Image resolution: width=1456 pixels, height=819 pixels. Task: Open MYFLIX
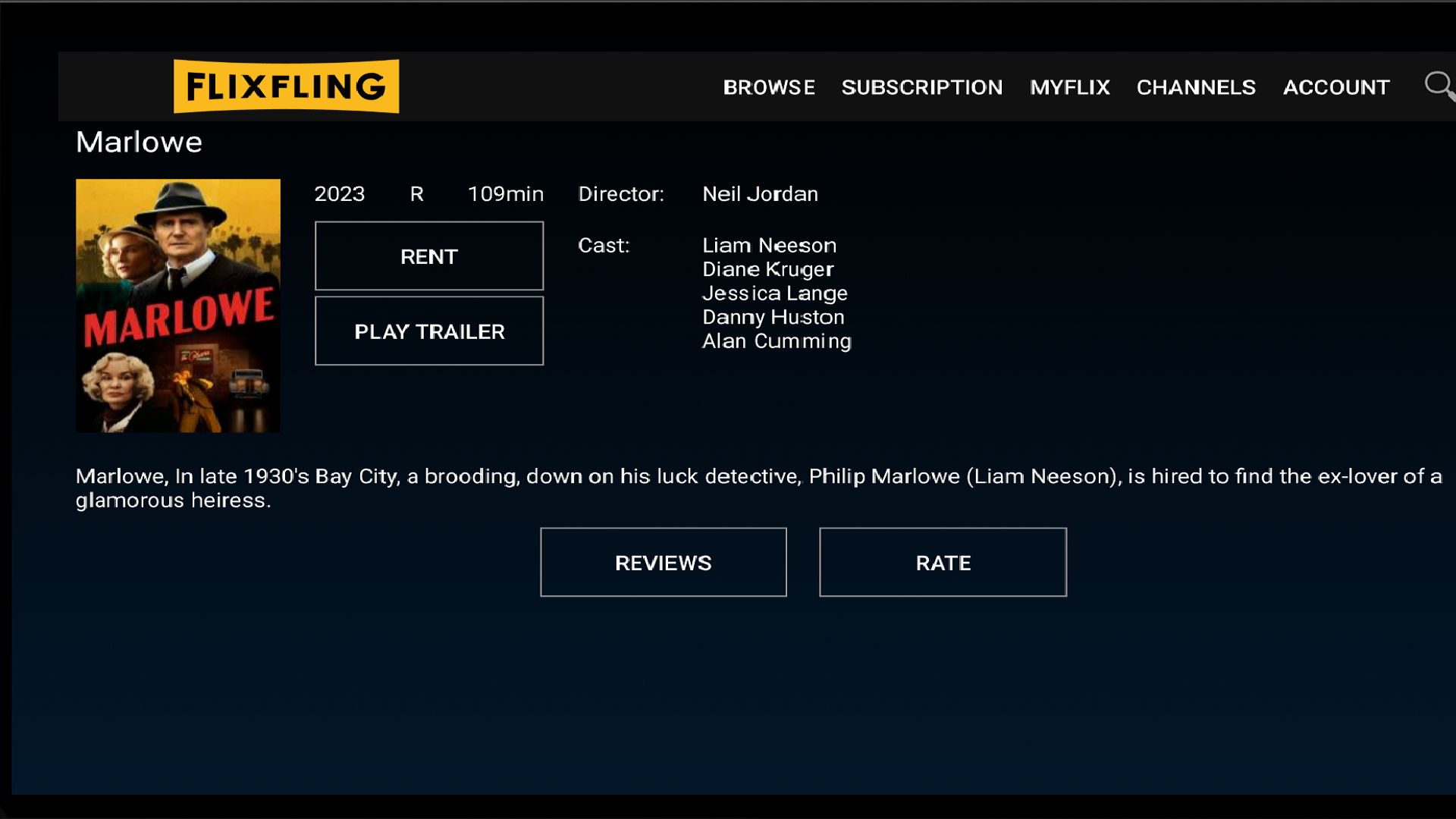(1069, 87)
